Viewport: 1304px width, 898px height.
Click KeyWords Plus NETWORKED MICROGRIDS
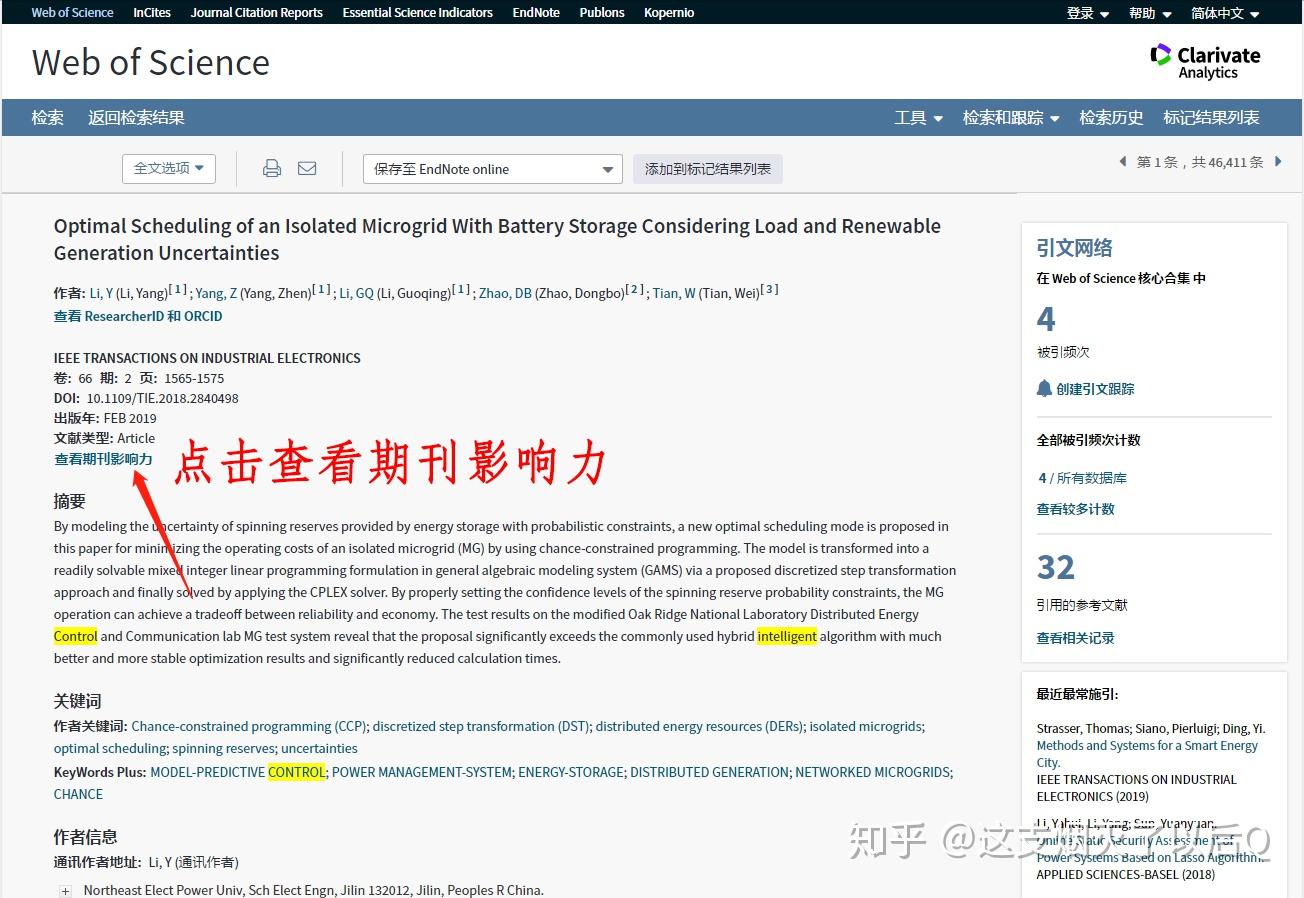[x=872, y=772]
